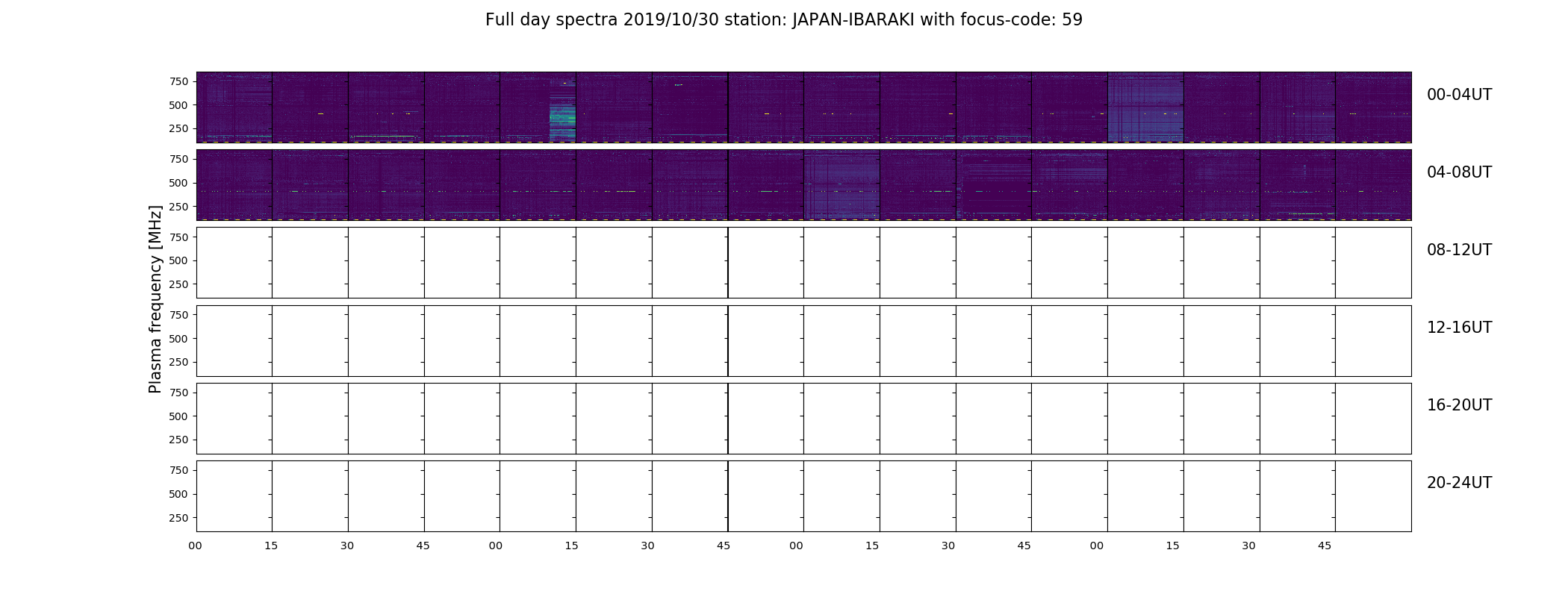The image size is (1568, 597).
Task: Click the "250" tick label of the 04-08UT row
Action: [x=178, y=207]
